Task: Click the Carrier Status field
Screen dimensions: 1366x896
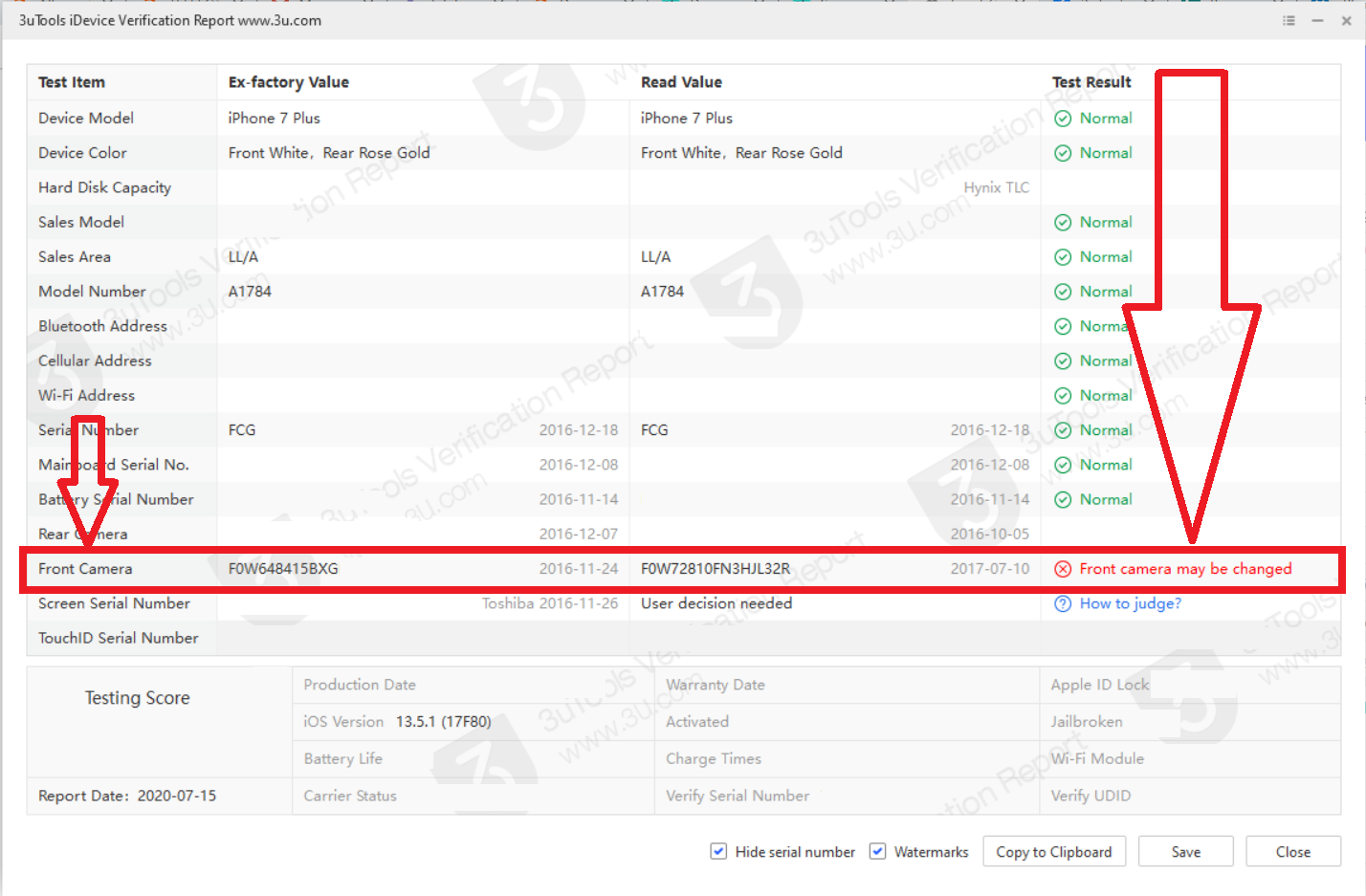Action: (350, 796)
